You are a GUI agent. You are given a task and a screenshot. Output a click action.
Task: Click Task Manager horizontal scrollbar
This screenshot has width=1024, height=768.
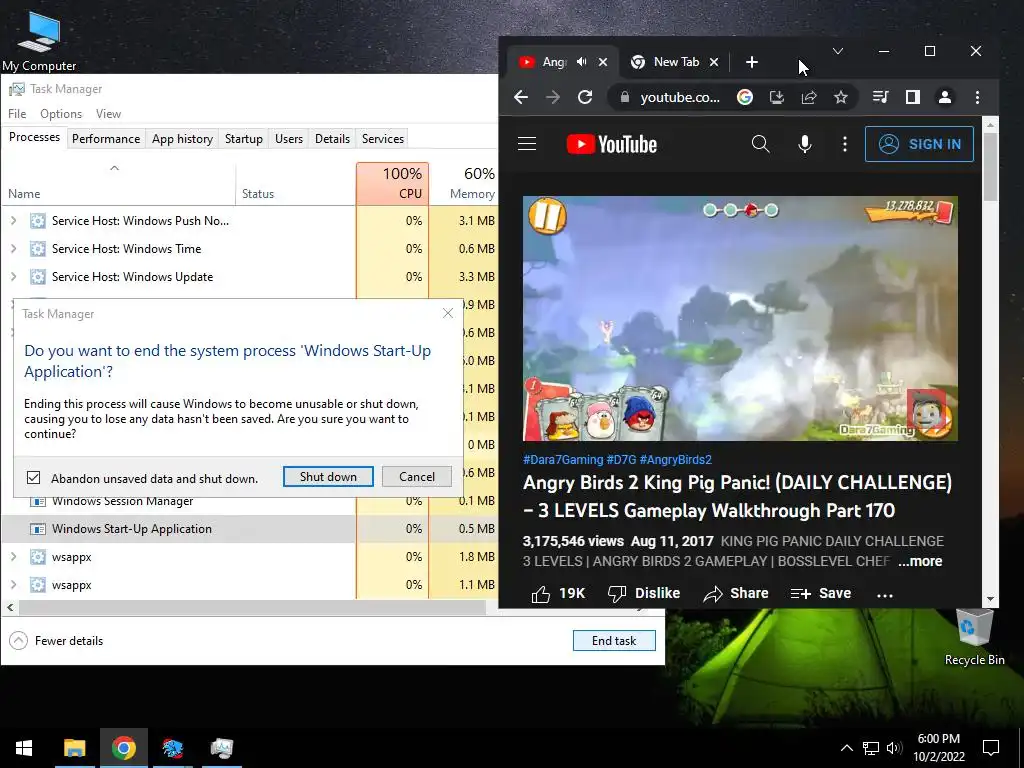[251, 607]
